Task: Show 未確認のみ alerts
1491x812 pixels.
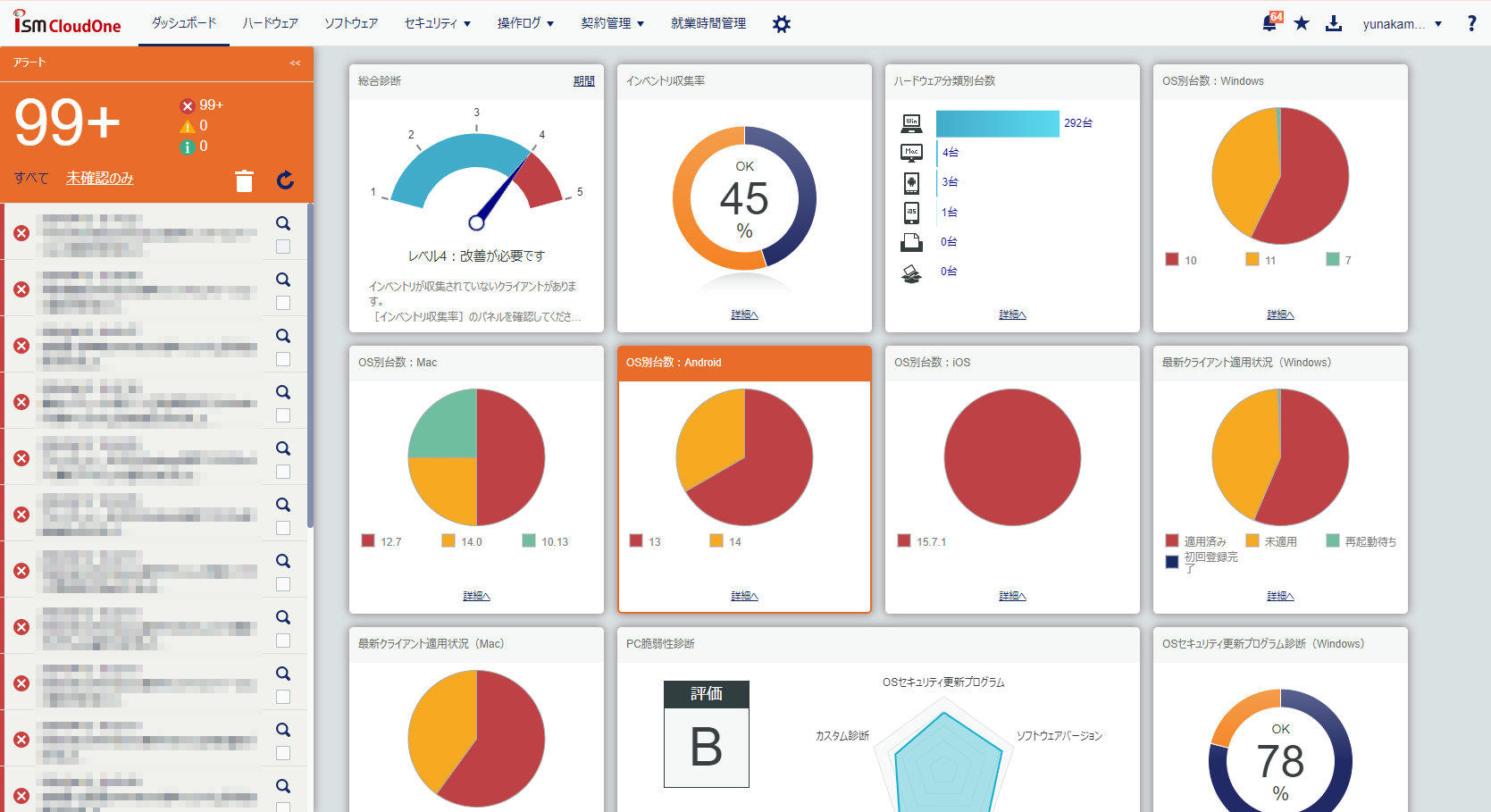Action: click(100, 178)
